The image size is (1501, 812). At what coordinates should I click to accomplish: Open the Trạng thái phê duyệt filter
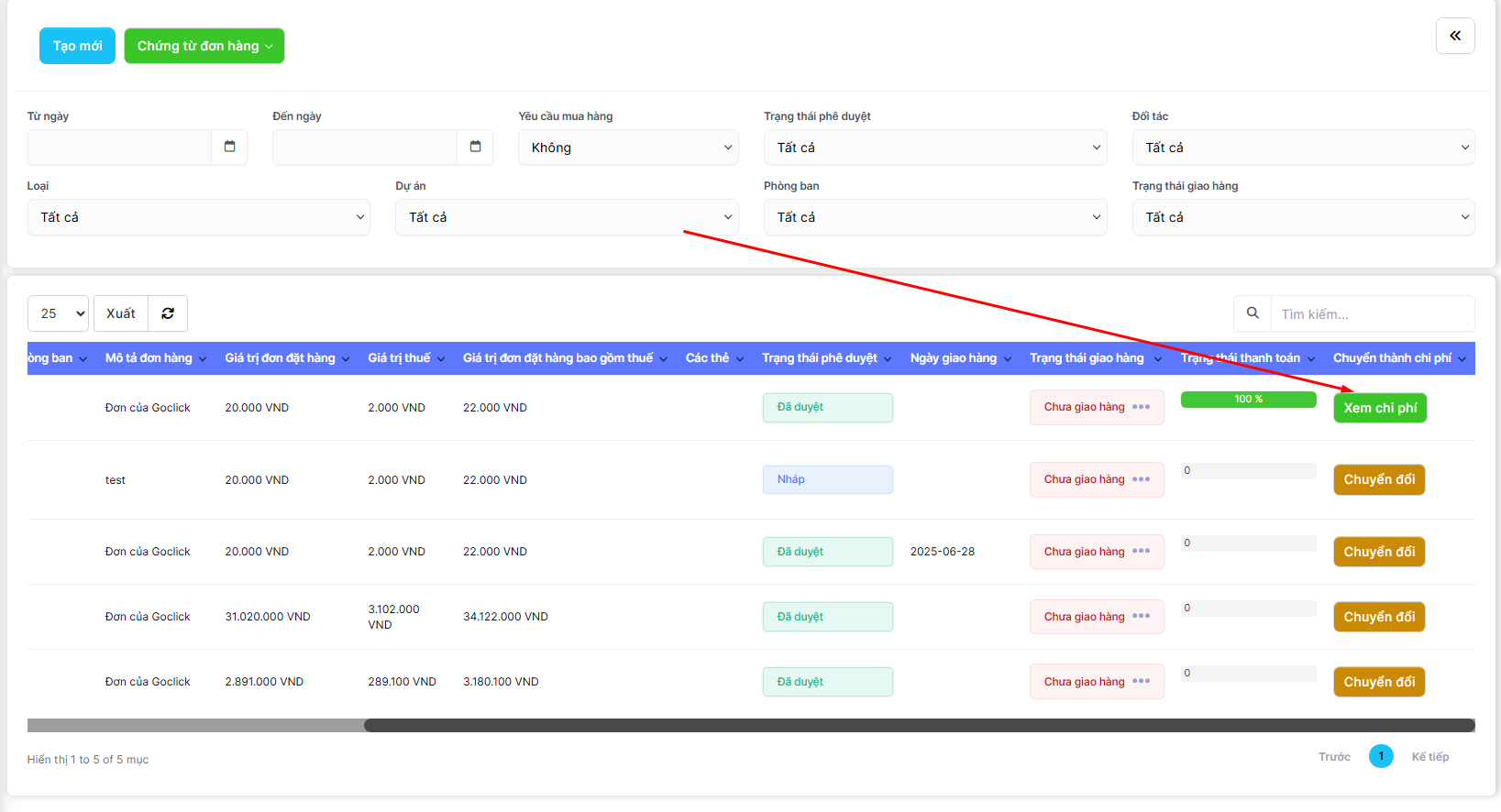click(934, 148)
